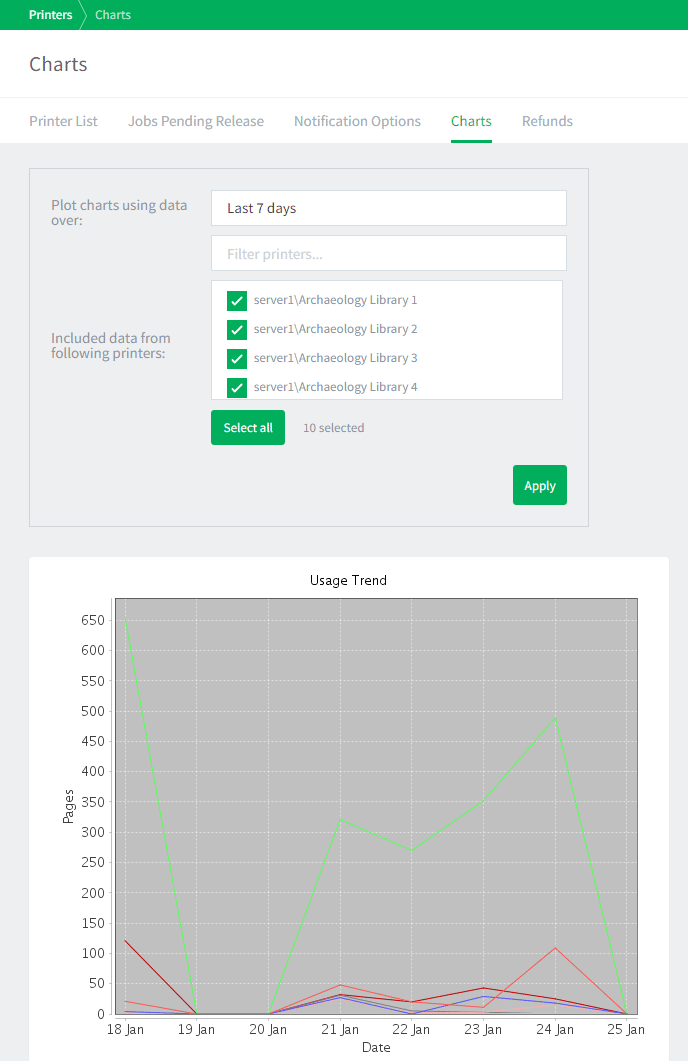The image size is (688, 1061).
Task: Click the 24 Jan axis label
Action: (x=555, y=1029)
